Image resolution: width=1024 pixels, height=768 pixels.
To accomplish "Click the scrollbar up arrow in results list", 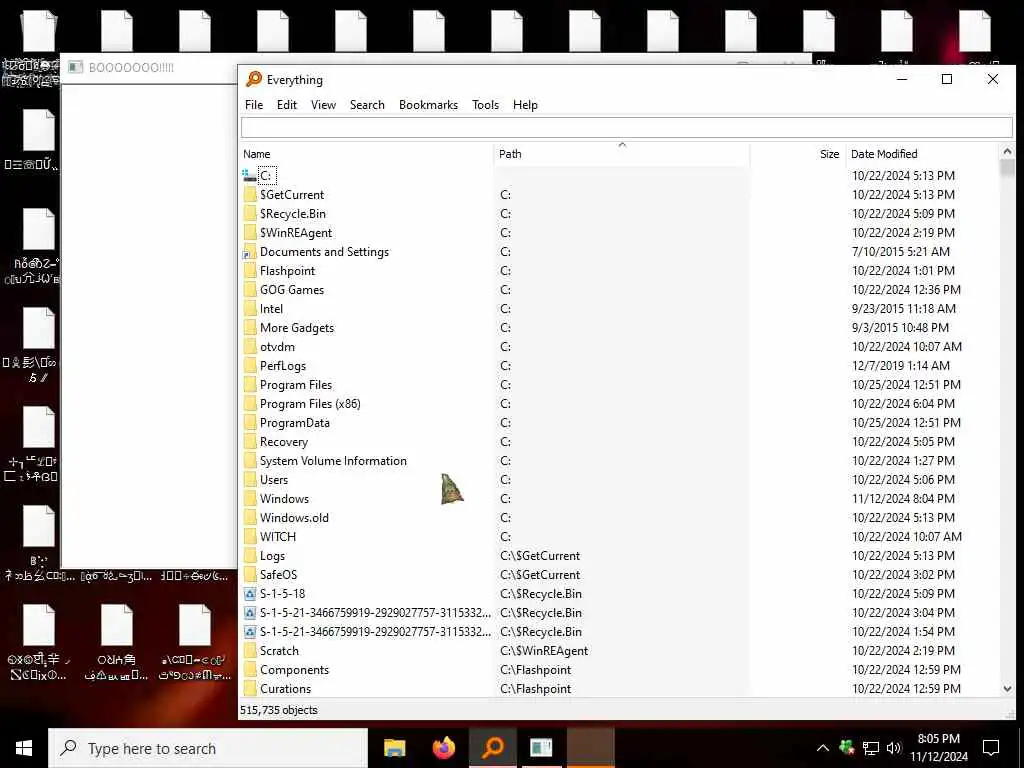I will pyautogui.click(x=1007, y=152).
